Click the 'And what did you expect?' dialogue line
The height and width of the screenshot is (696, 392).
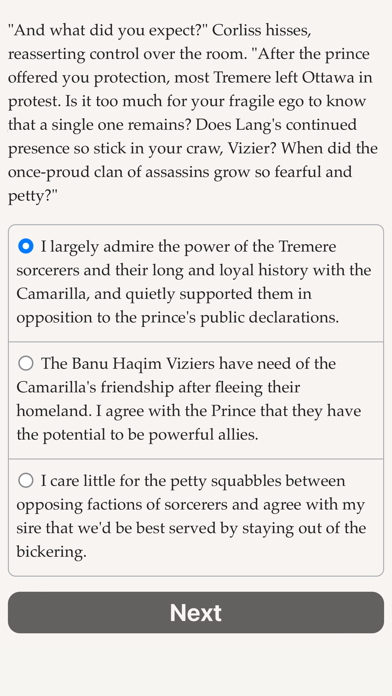160,31
